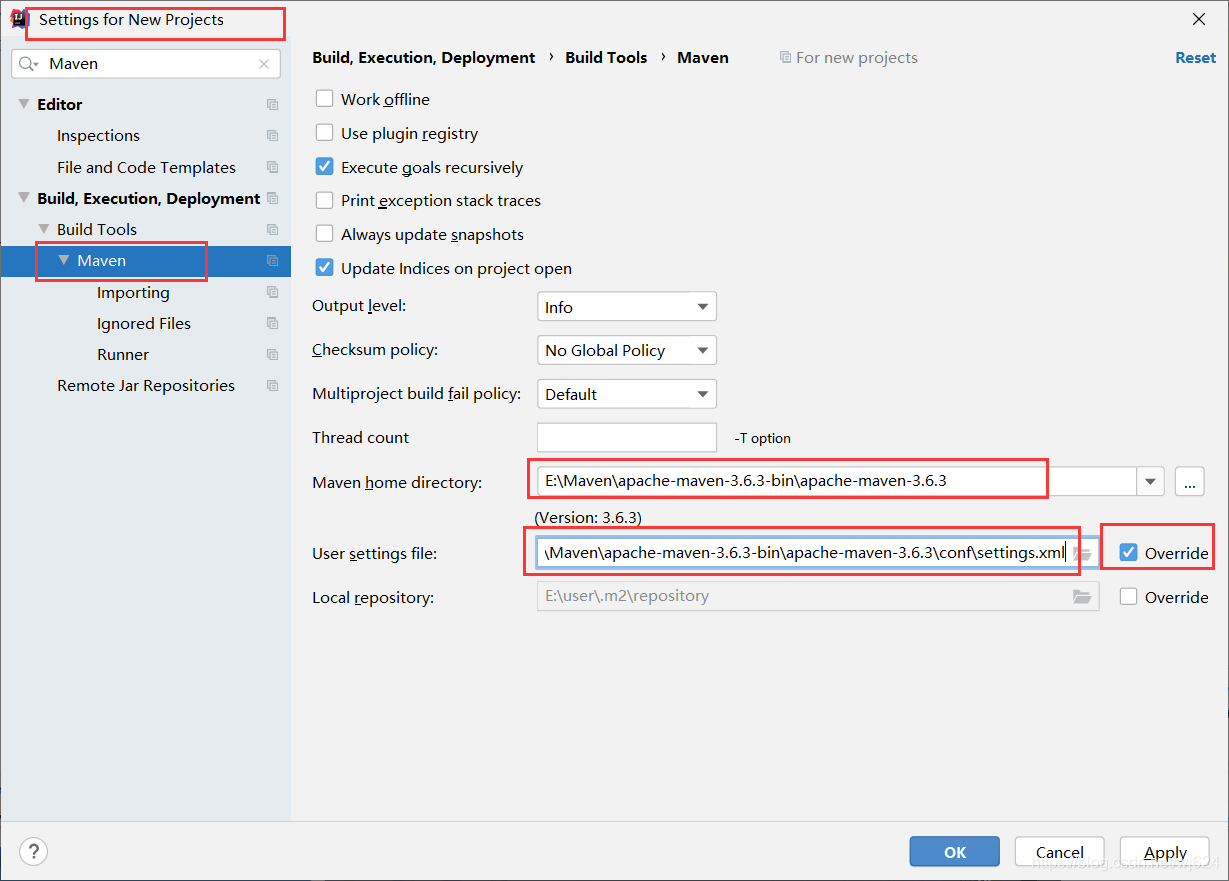This screenshot has height=881, width=1229.
Task: Click the Cancel button
Action: (1060, 852)
